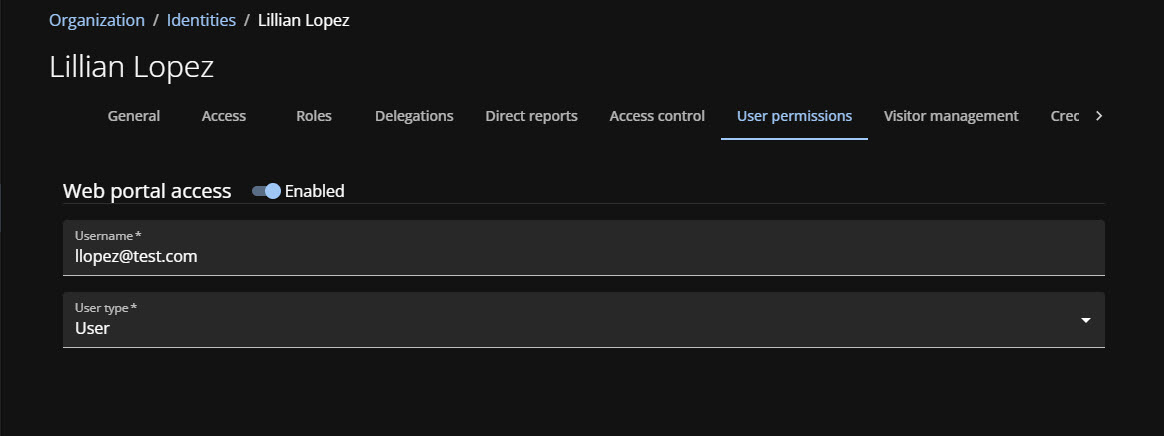Open the Direct reports tab
The width and height of the screenshot is (1164, 436).
click(x=531, y=116)
